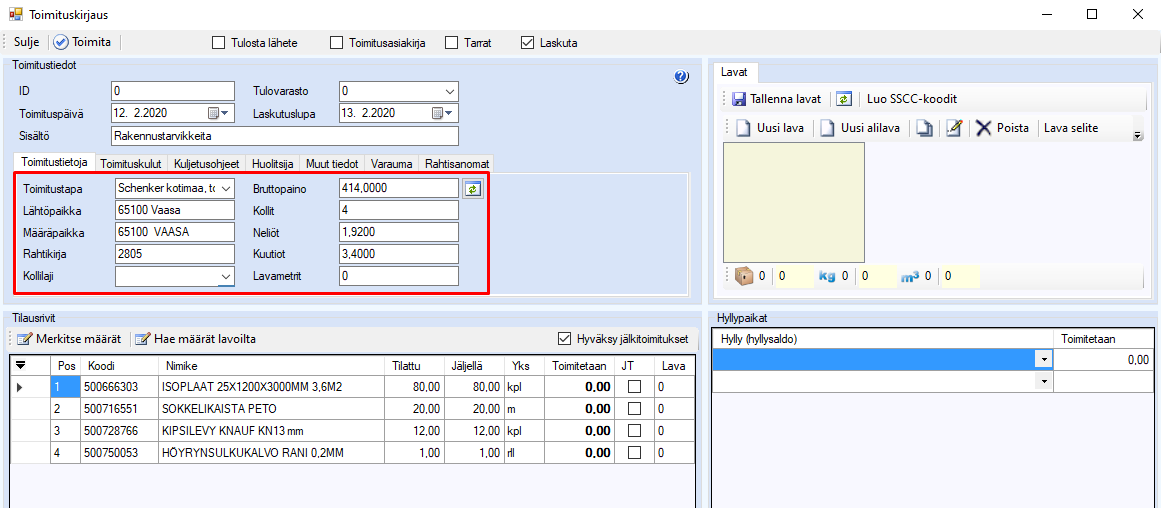Click into the Rahtikirja field

pyautogui.click(x=174, y=254)
